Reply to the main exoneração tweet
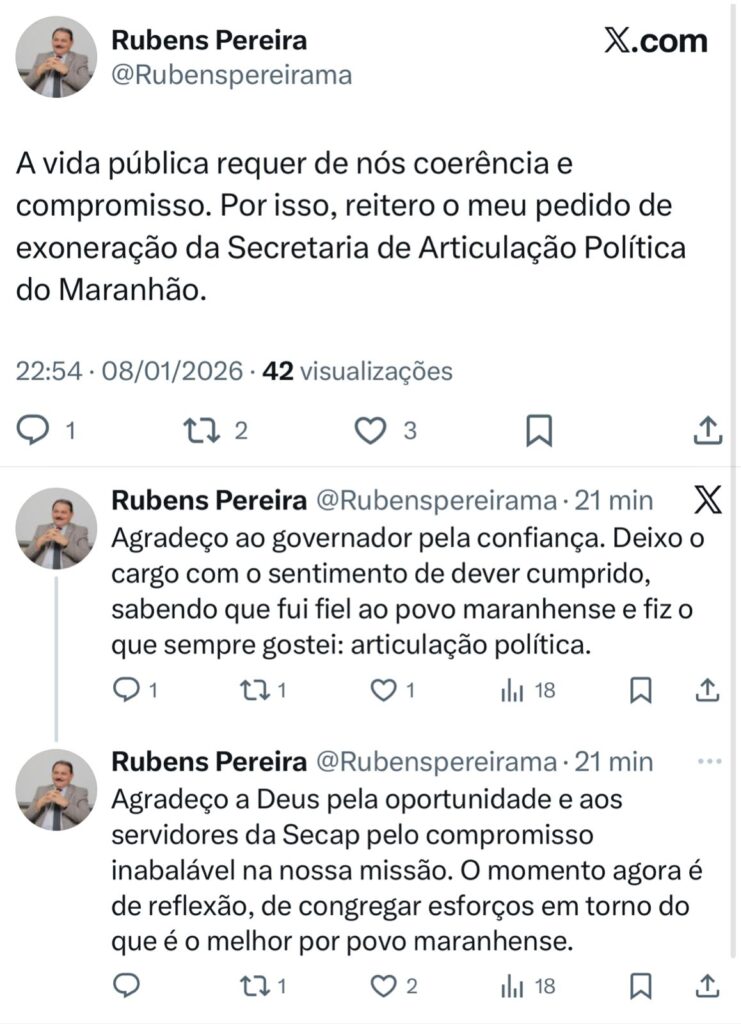Screen dimensions: 741x1024 (x=34, y=430)
